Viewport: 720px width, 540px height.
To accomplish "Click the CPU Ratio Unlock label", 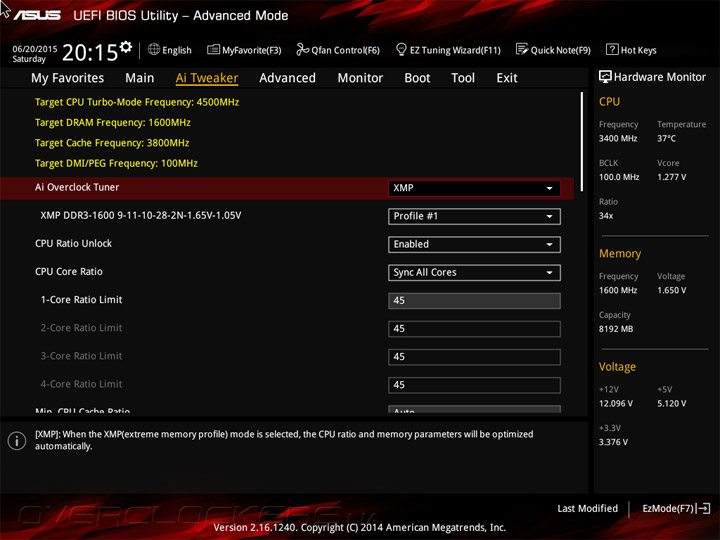I will click(73, 243).
